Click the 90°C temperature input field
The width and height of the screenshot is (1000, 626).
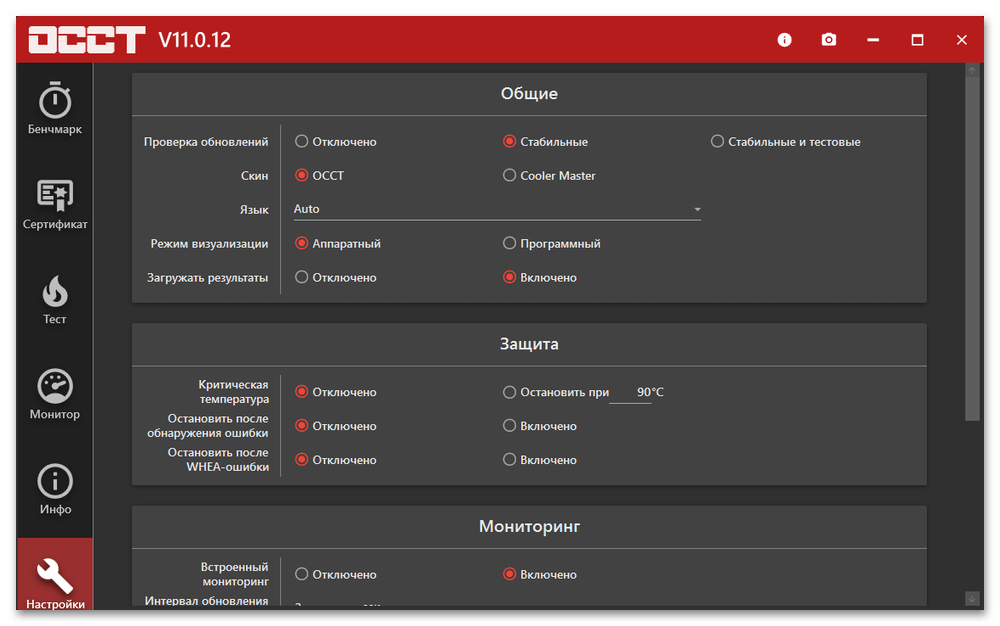click(x=632, y=393)
